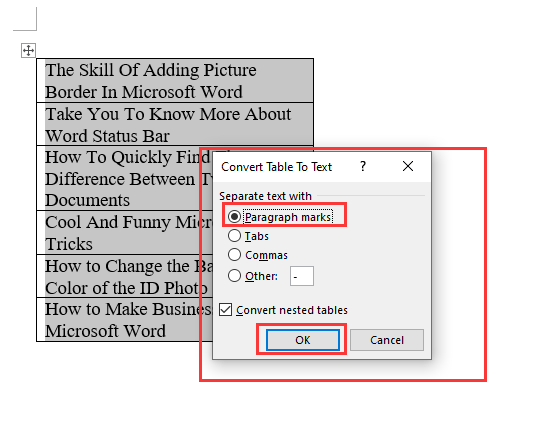Confirm conversion with the OK button

(x=303, y=340)
